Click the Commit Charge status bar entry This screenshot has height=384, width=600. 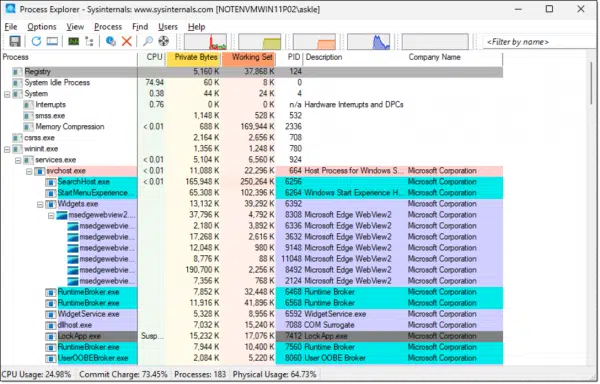pos(123,375)
